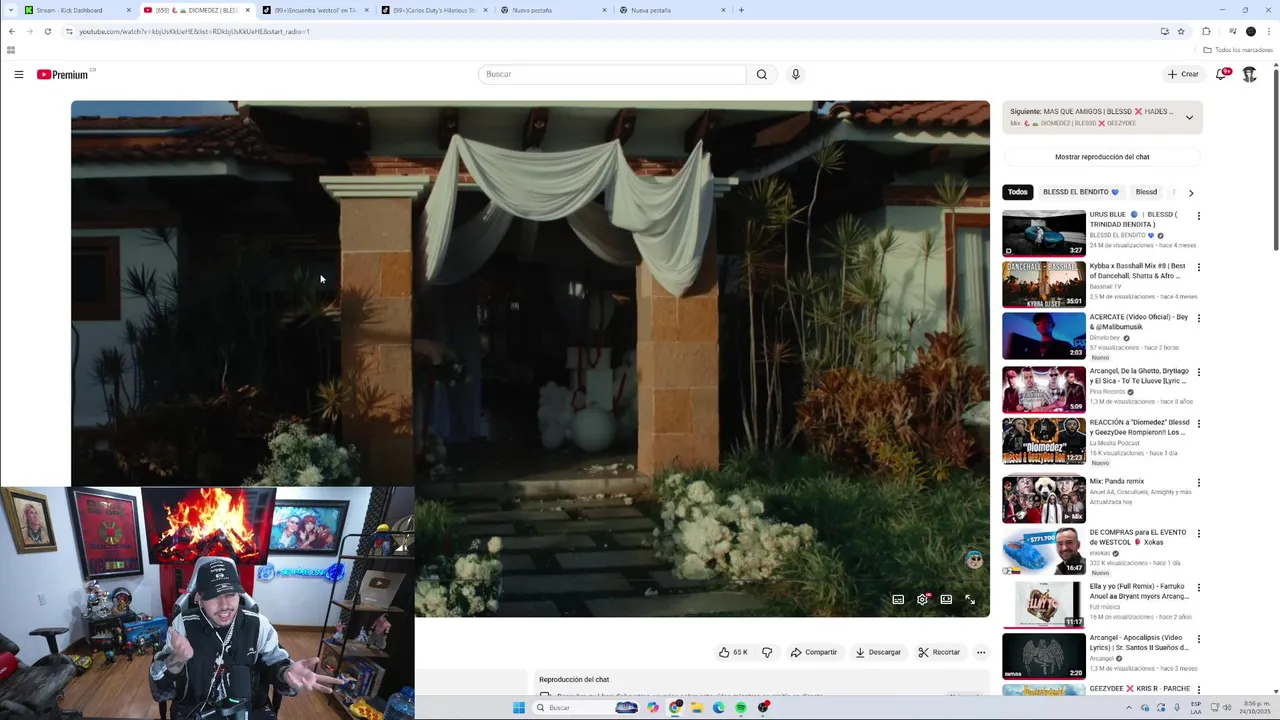Open Arcangel Apocalipsis thumbnail

[x=1044, y=655]
